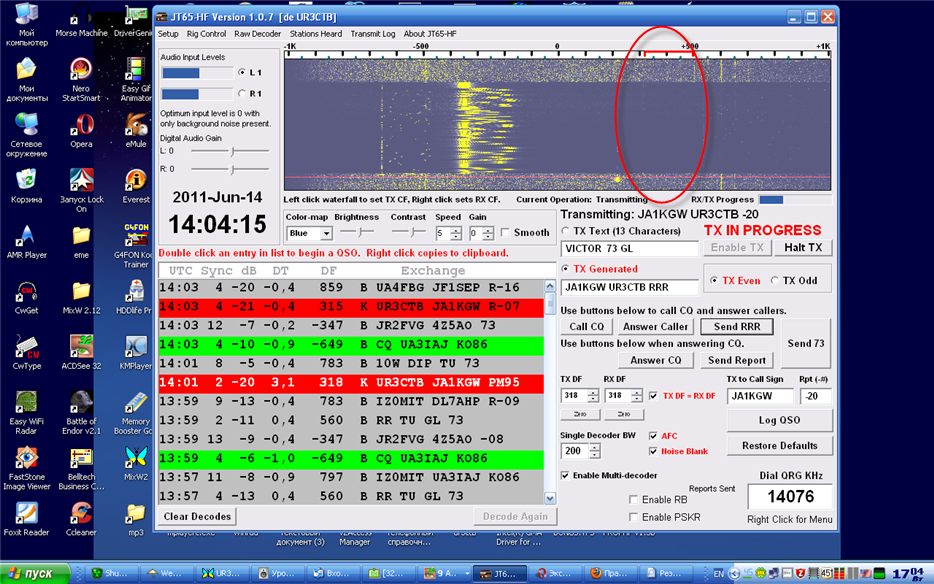
Task: Select the R1 audio input radio button
Action: [242, 94]
